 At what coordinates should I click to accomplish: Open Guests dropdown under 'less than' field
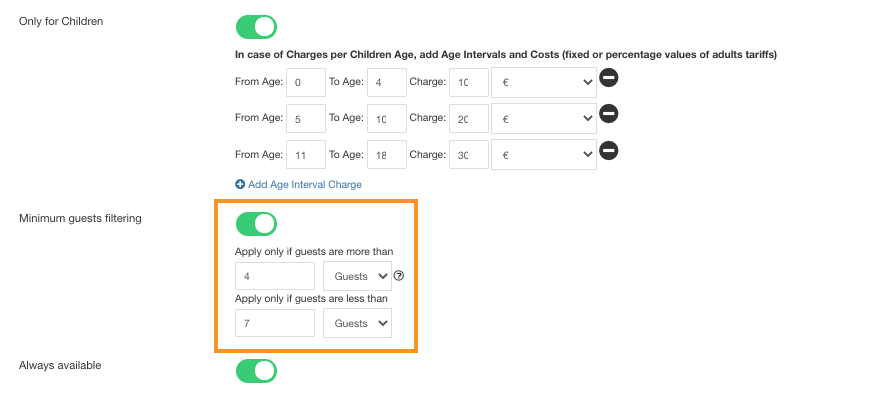[x=357, y=323]
